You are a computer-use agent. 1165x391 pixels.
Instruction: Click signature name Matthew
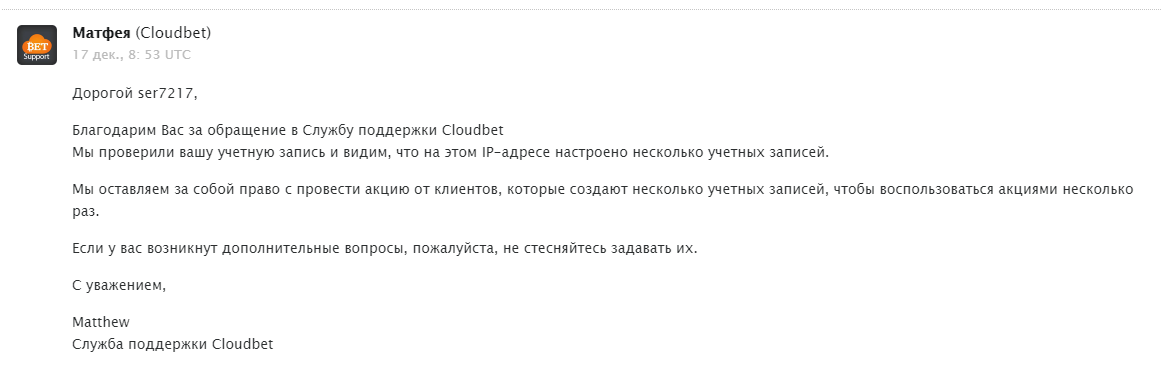(x=100, y=323)
